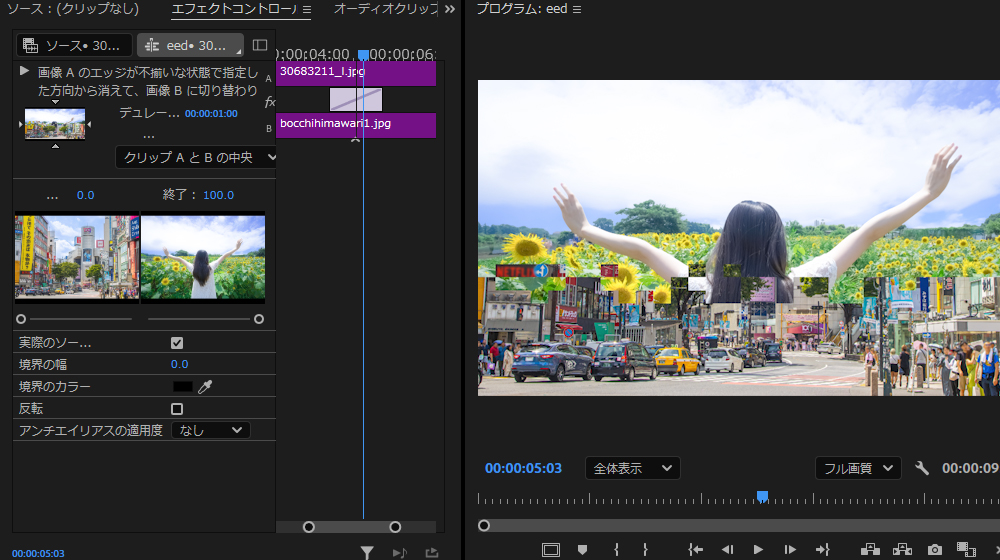Add a marker with the marker icon

tap(582, 550)
